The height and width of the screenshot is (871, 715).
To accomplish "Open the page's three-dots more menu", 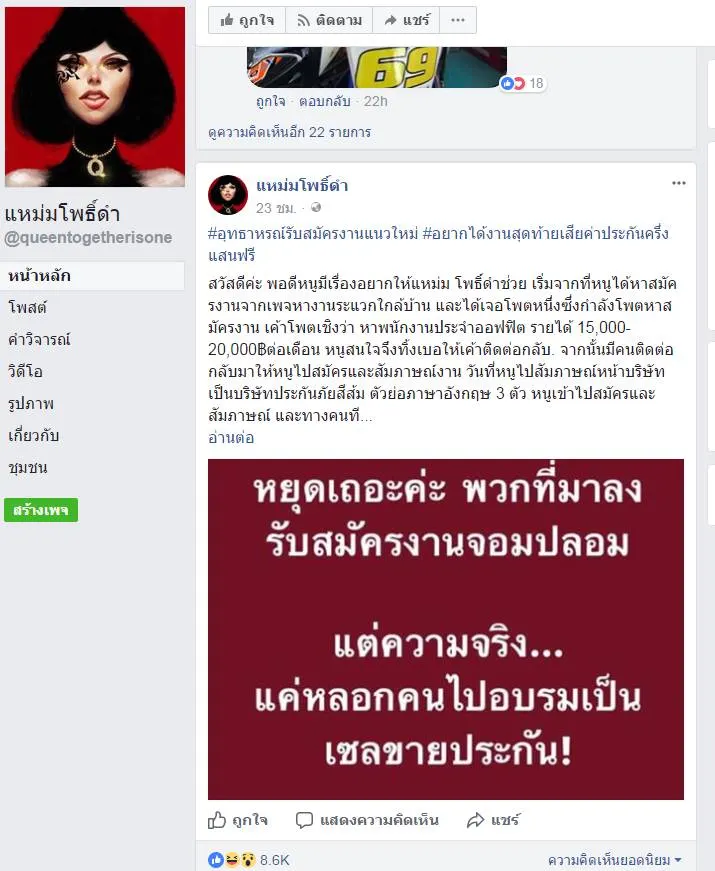I will point(458,21).
